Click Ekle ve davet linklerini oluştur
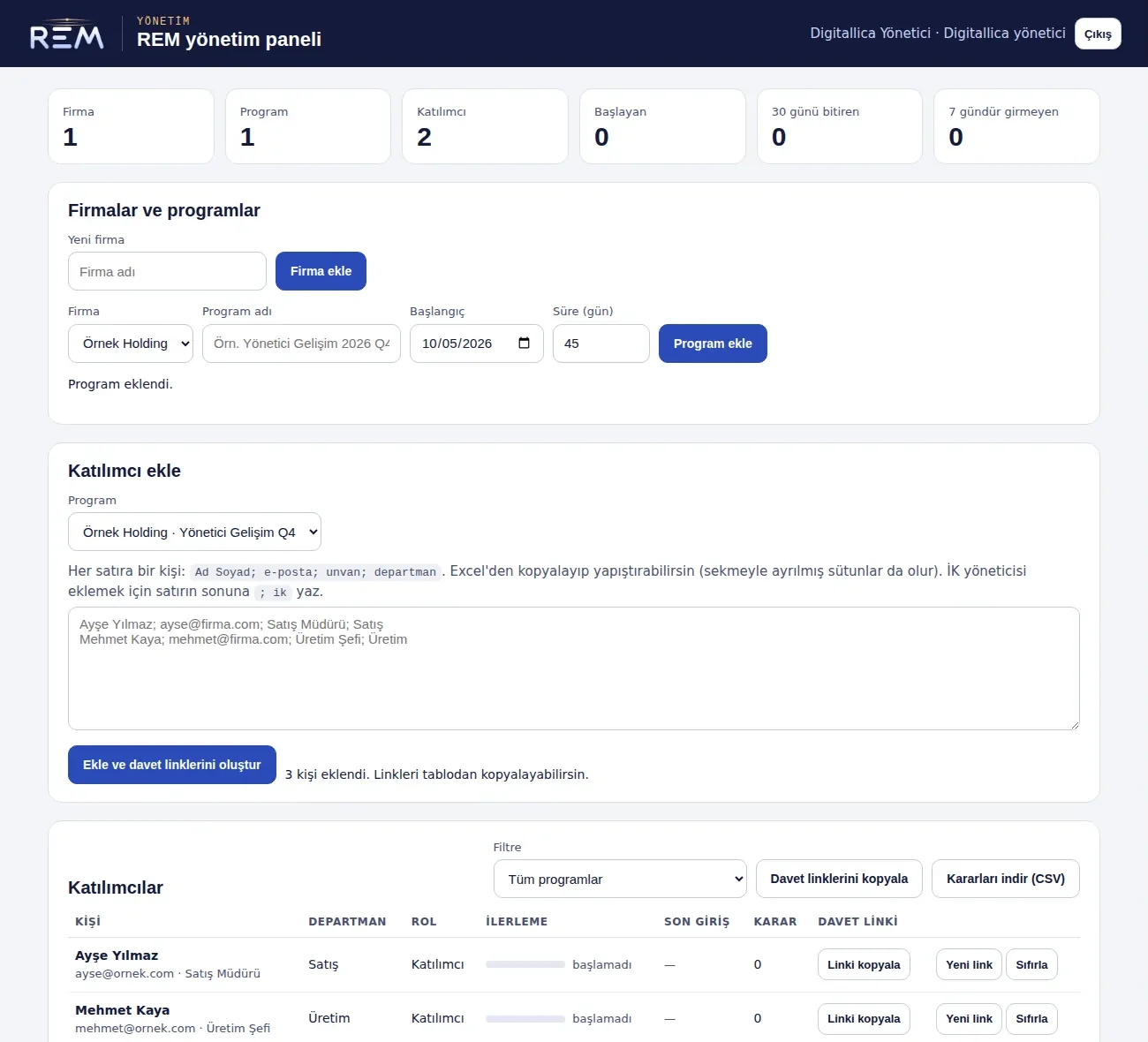Viewport: 1148px width, 1042px height. tap(172, 765)
